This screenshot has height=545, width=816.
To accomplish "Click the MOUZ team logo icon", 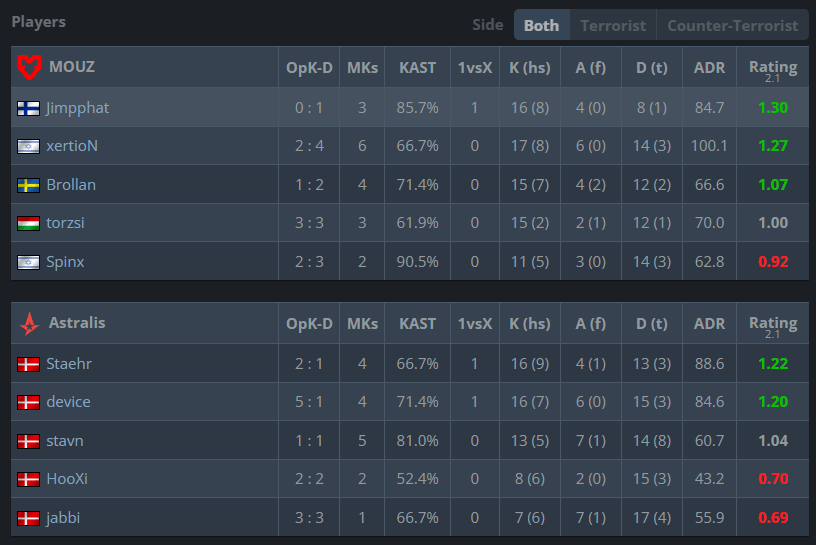I will pyautogui.click(x=29, y=67).
